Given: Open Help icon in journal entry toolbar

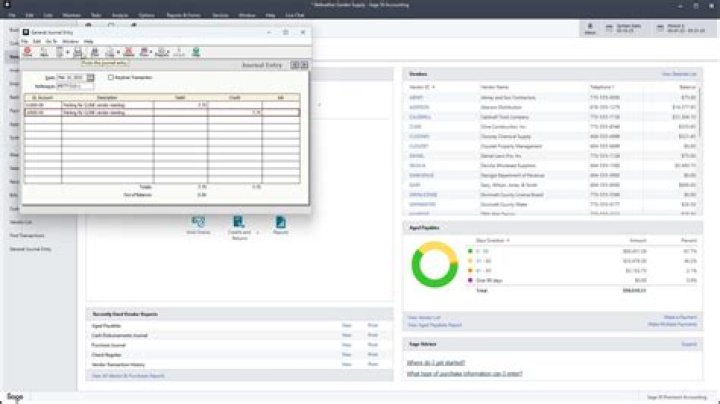Looking at the screenshot, I should click(195, 52).
